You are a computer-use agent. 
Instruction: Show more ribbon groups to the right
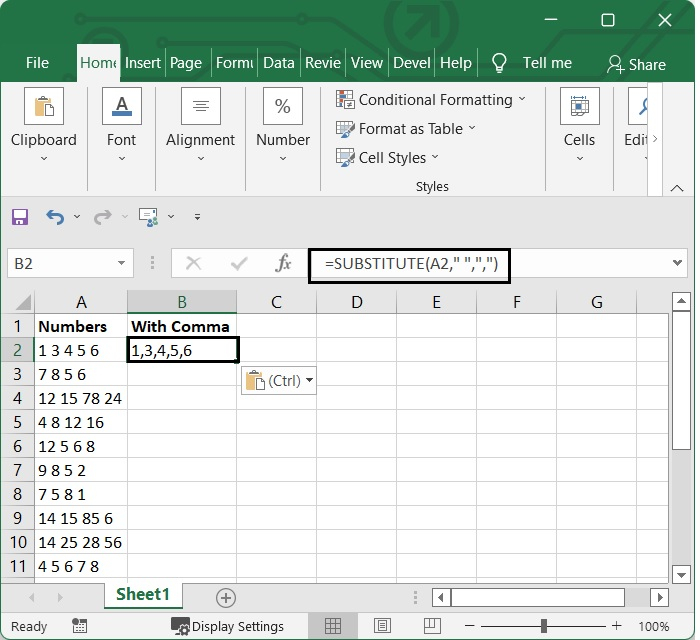tap(654, 139)
